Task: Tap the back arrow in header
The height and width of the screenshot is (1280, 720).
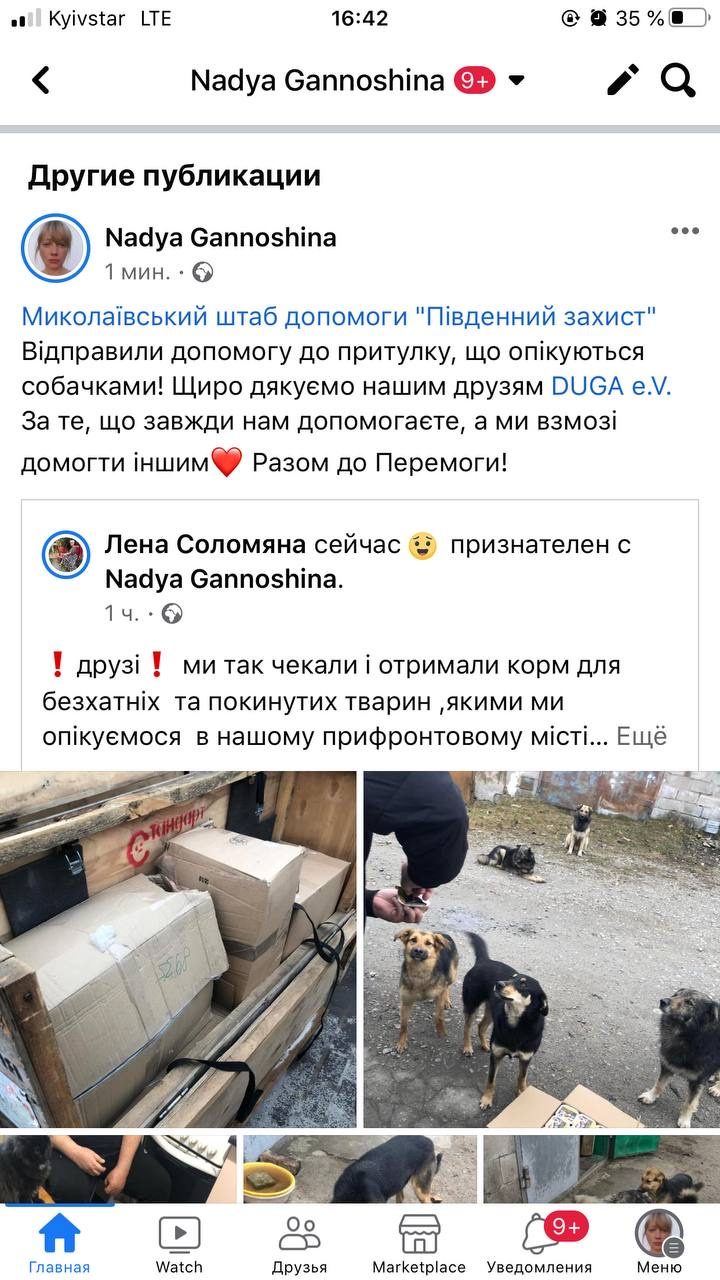Action: [41, 80]
